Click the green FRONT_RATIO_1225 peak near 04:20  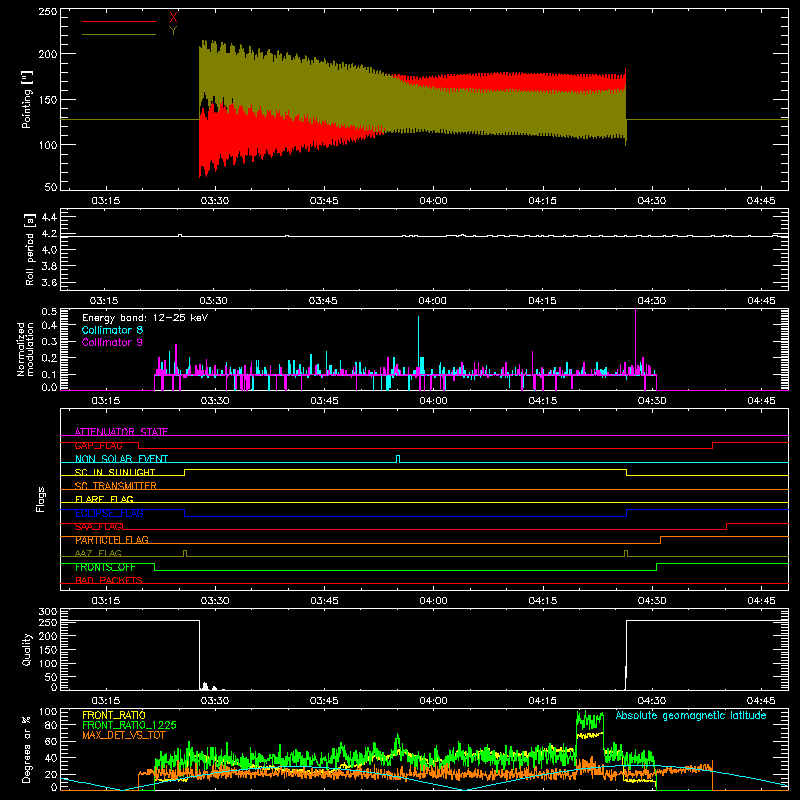click(589, 720)
